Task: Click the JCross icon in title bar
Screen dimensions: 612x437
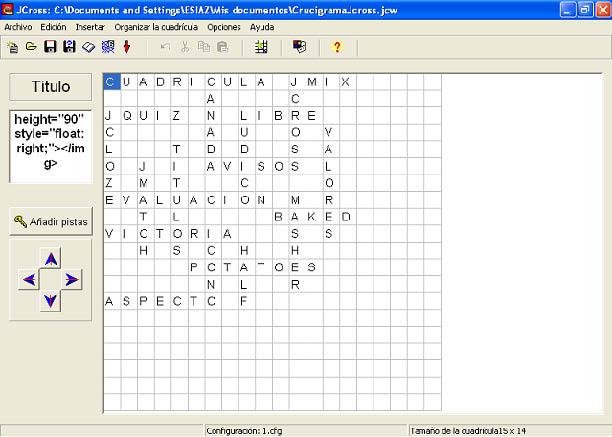Action: click(7, 9)
